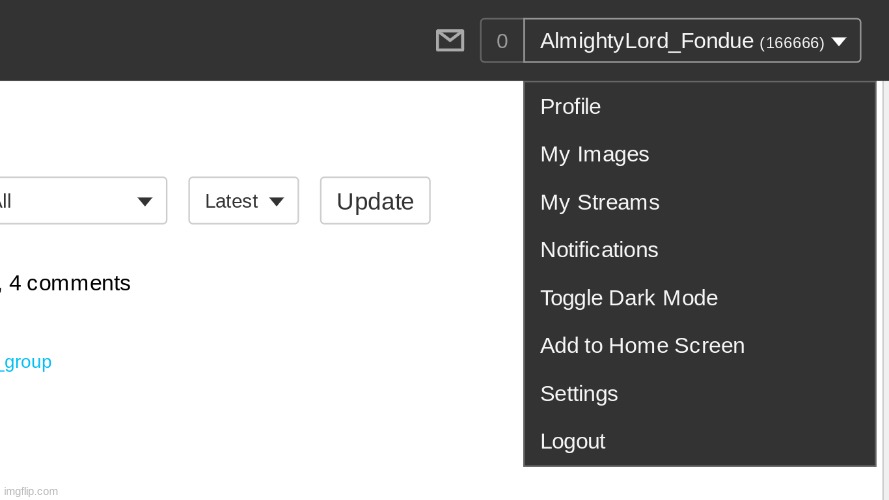Expand the partially visible All dropdown
The height and width of the screenshot is (500, 889).
(82, 201)
